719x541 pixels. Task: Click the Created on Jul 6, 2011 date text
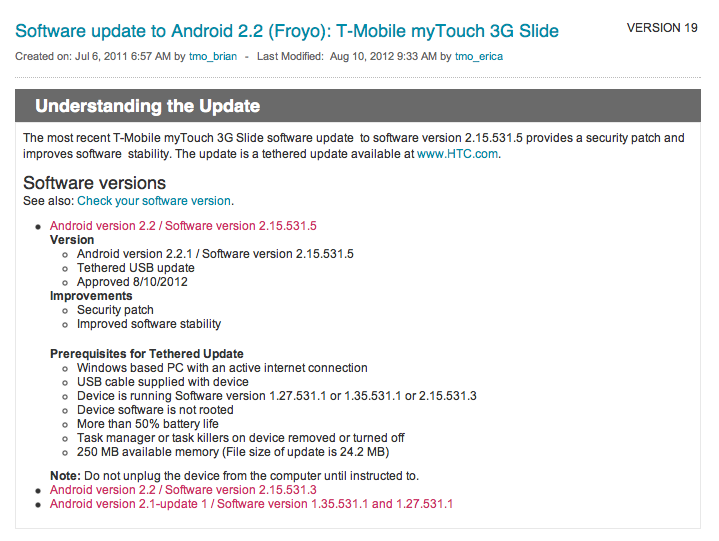click(x=93, y=56)
